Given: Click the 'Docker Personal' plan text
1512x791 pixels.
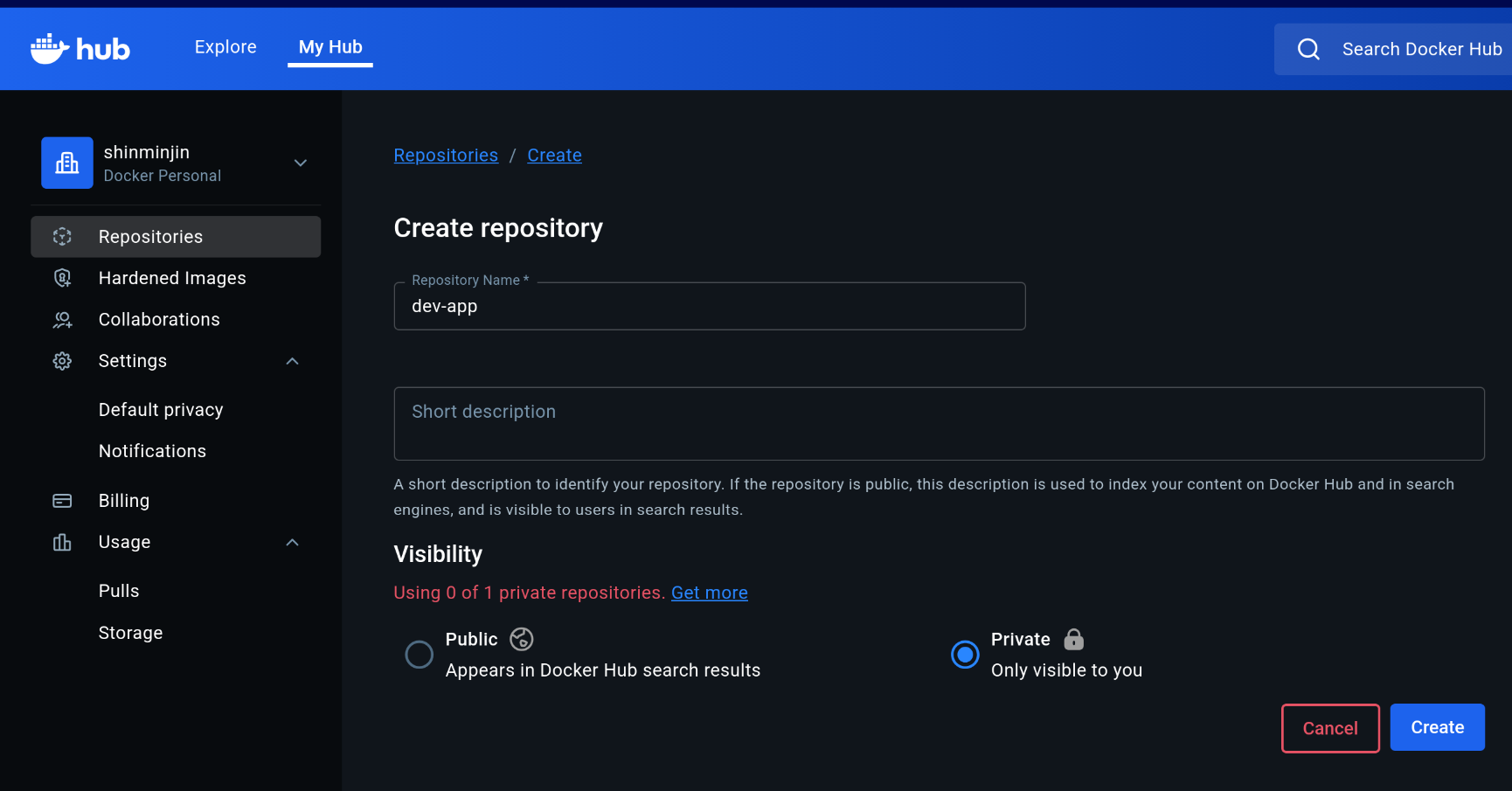Looking at the screenshot, I should (x=163, y=176).
